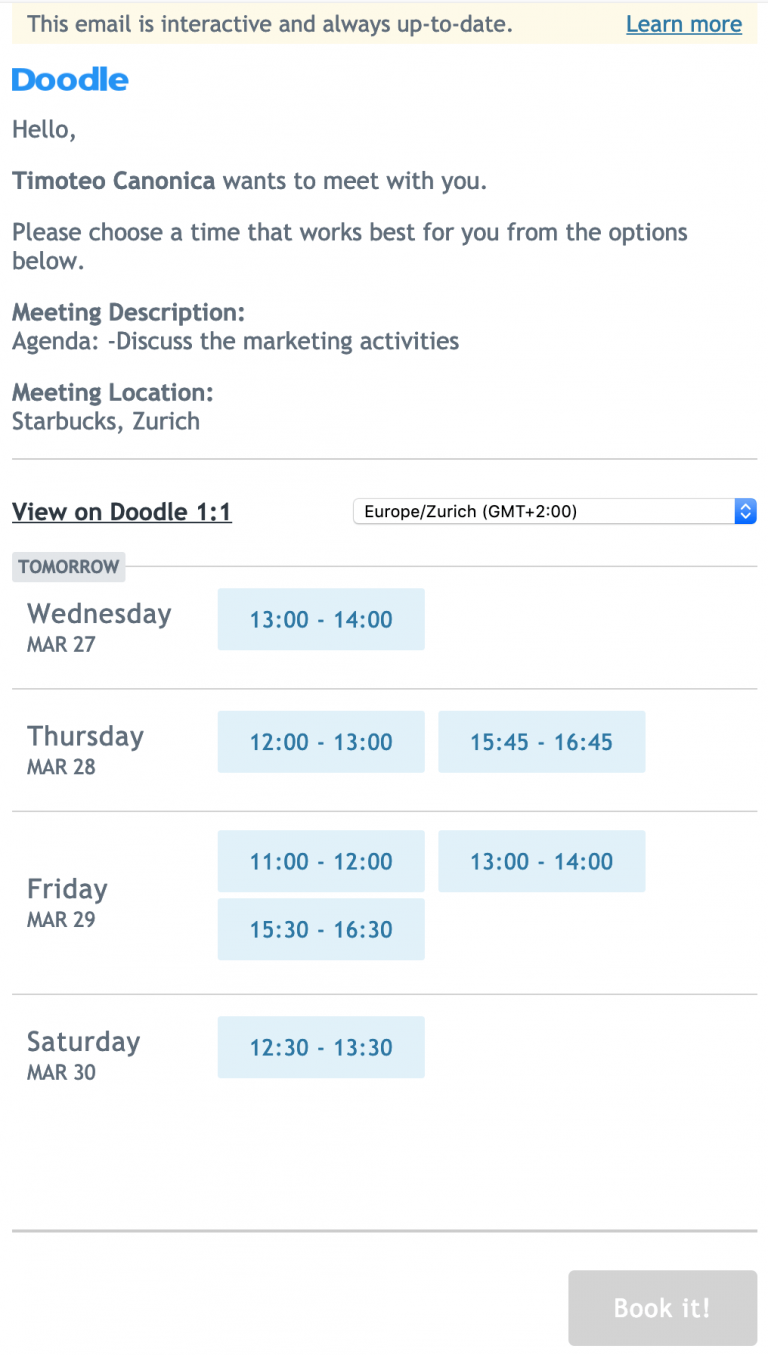The width and height of the screenshot is (768, 1355).
Task: Click the Meeting Description heading
Action: tap(128, 312)
